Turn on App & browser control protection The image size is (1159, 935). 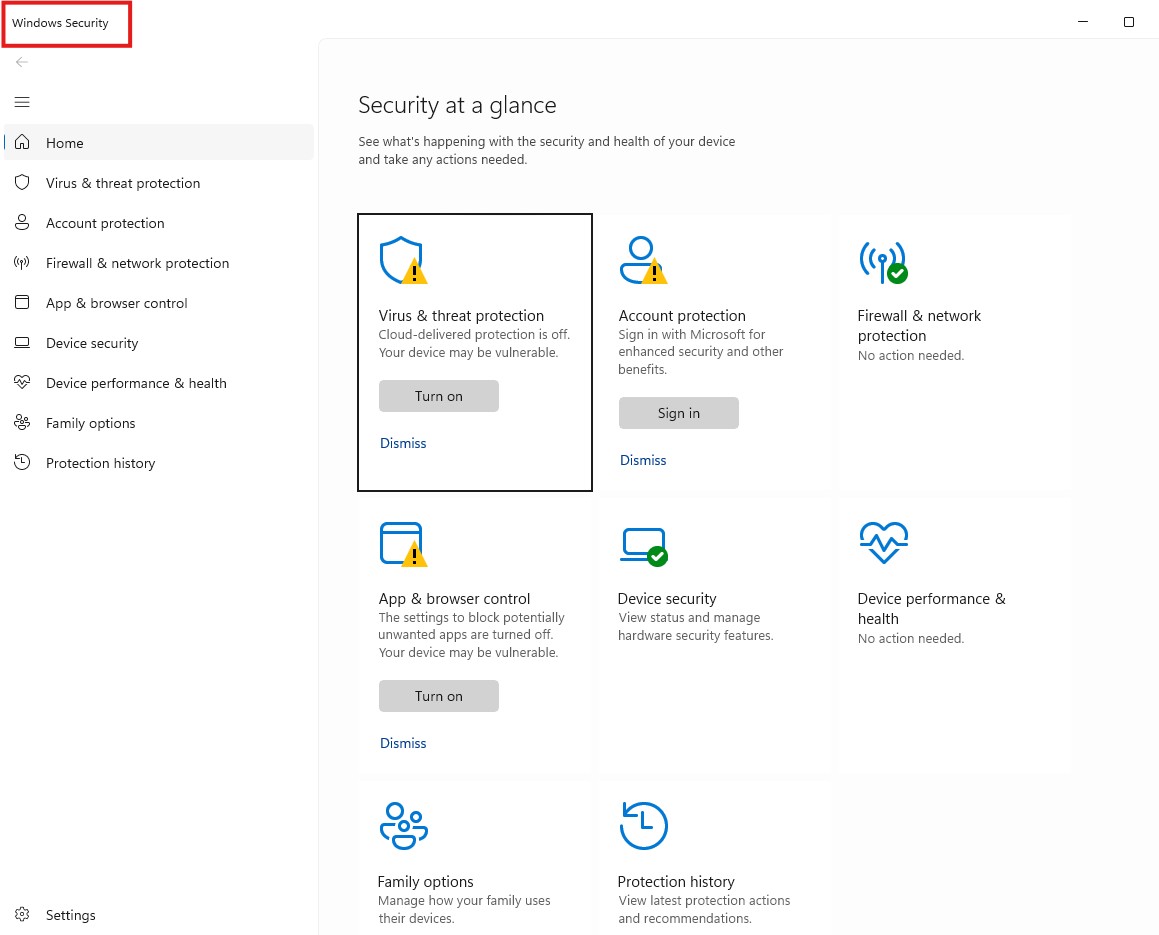[438, 696]
